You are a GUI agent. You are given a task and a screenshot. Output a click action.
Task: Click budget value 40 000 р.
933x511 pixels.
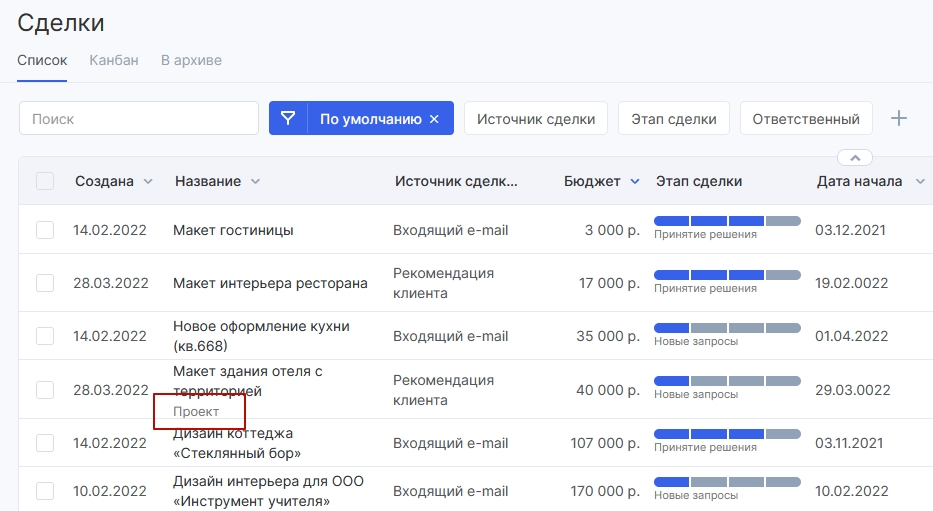pos(608,390)
